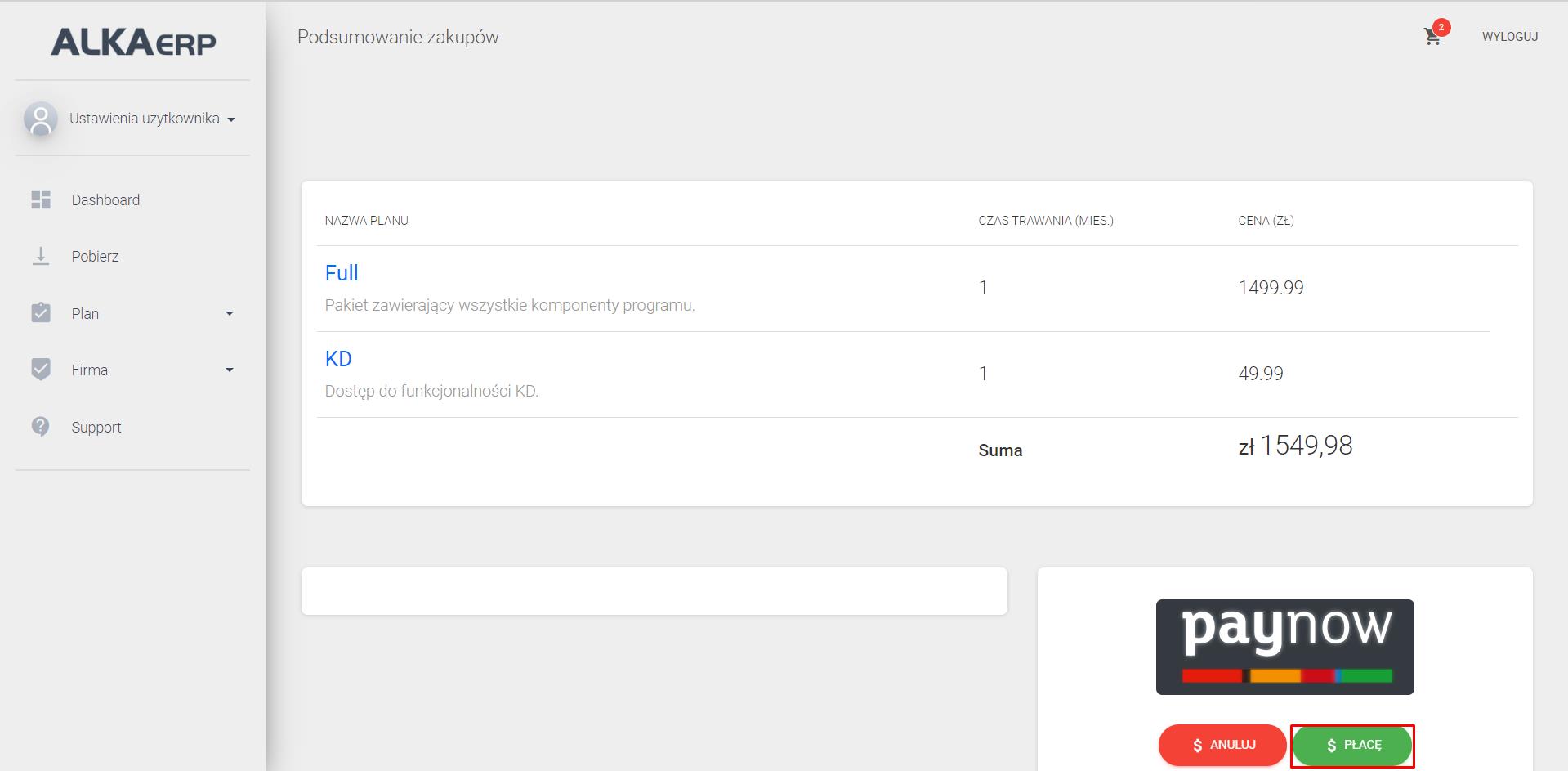Click the Dashboard grid icon
Image resolution: width=1568 pixels, height=771 pixels.
click(41, 199)
